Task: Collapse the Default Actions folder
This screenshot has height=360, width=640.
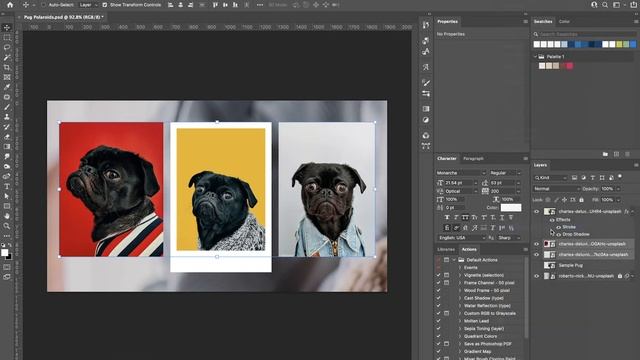Action: tap(454, 260)
